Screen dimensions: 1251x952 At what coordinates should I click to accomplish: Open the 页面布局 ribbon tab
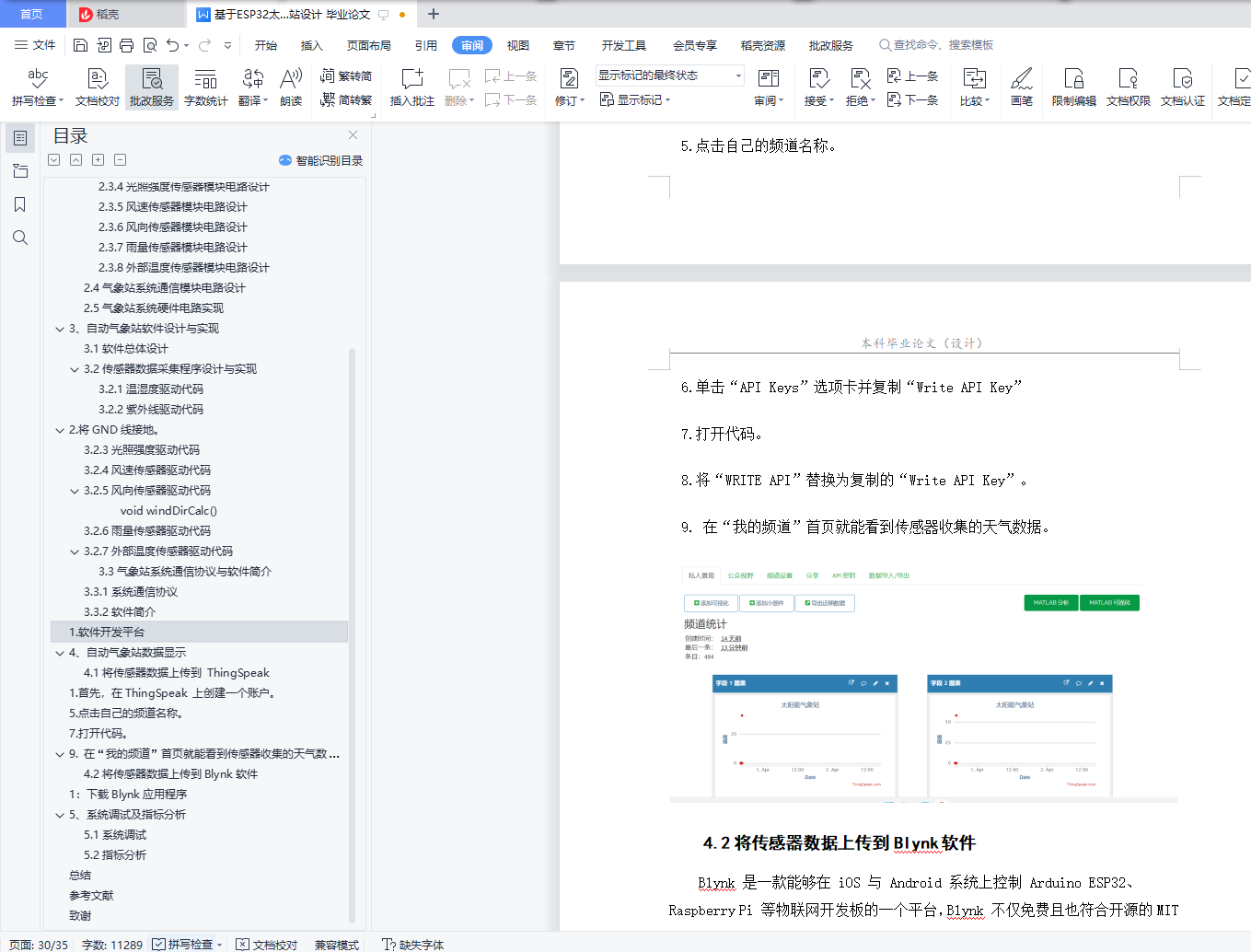point(369,45)
